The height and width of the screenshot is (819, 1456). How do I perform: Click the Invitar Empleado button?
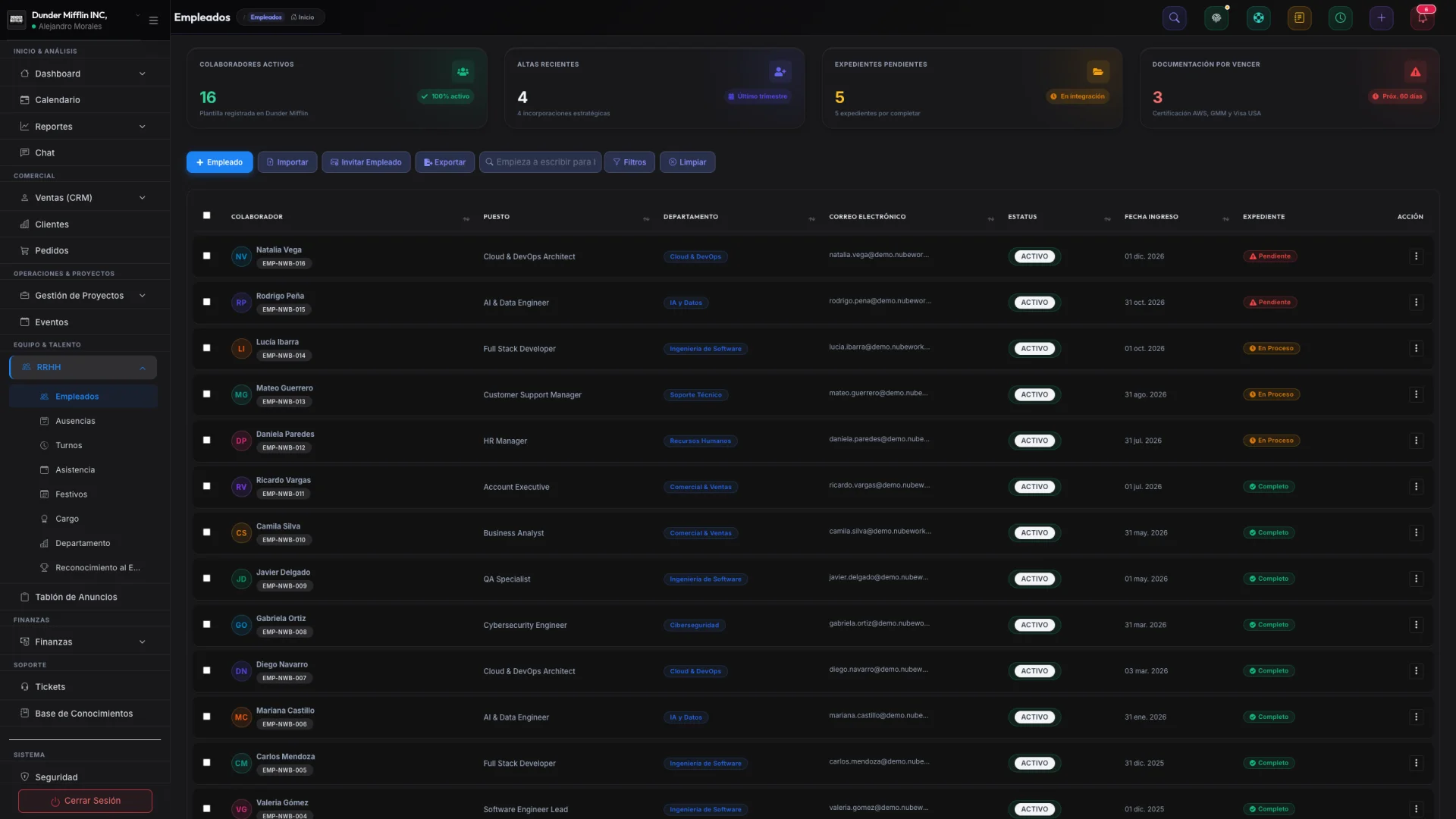[366, 162]
